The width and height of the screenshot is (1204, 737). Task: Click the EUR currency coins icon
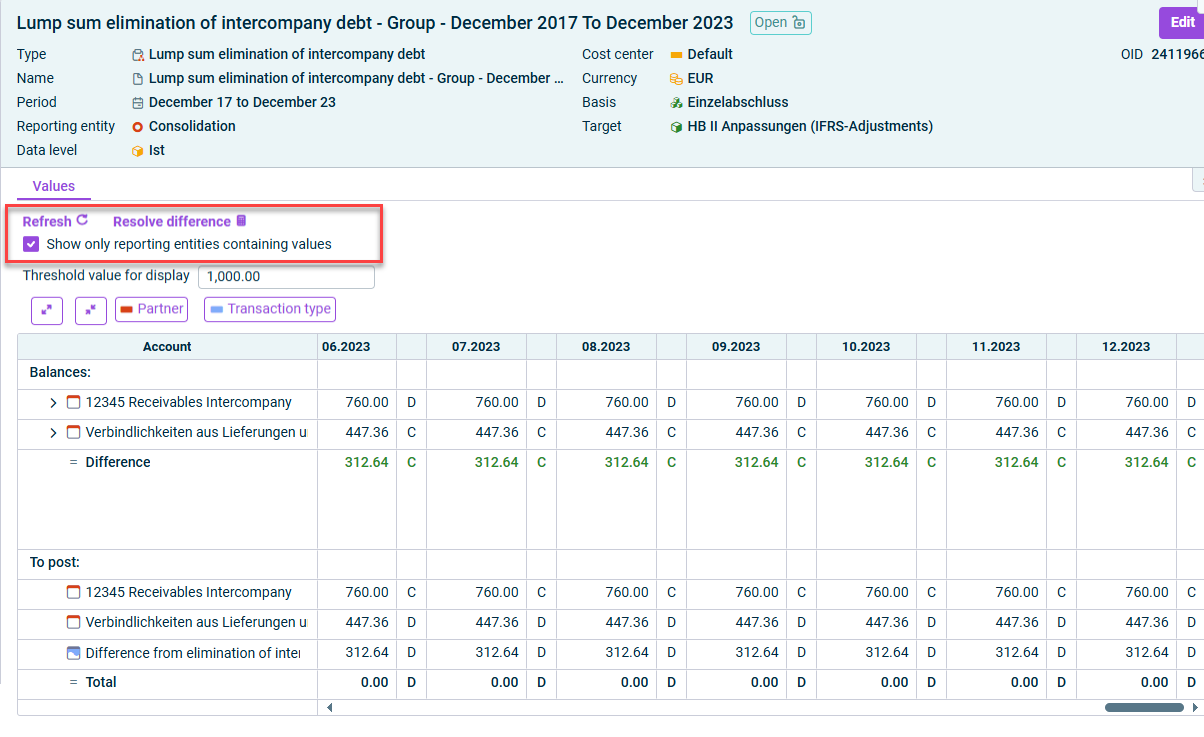[677, 78]
